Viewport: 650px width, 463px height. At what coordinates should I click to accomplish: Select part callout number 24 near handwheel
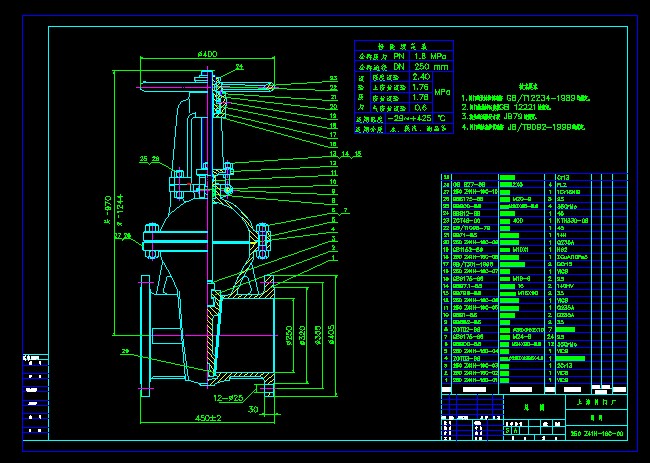pyautogui.click(x=239, y=66)
